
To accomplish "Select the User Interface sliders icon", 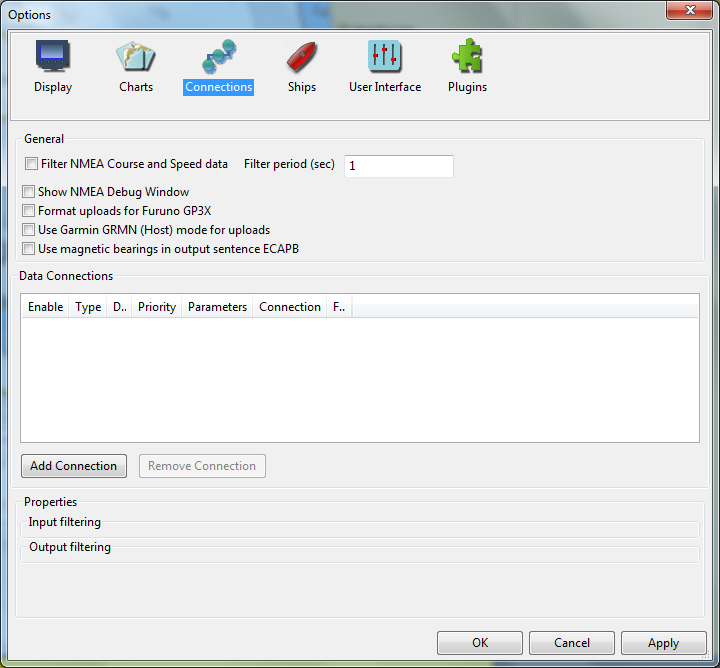I will 384,57.
